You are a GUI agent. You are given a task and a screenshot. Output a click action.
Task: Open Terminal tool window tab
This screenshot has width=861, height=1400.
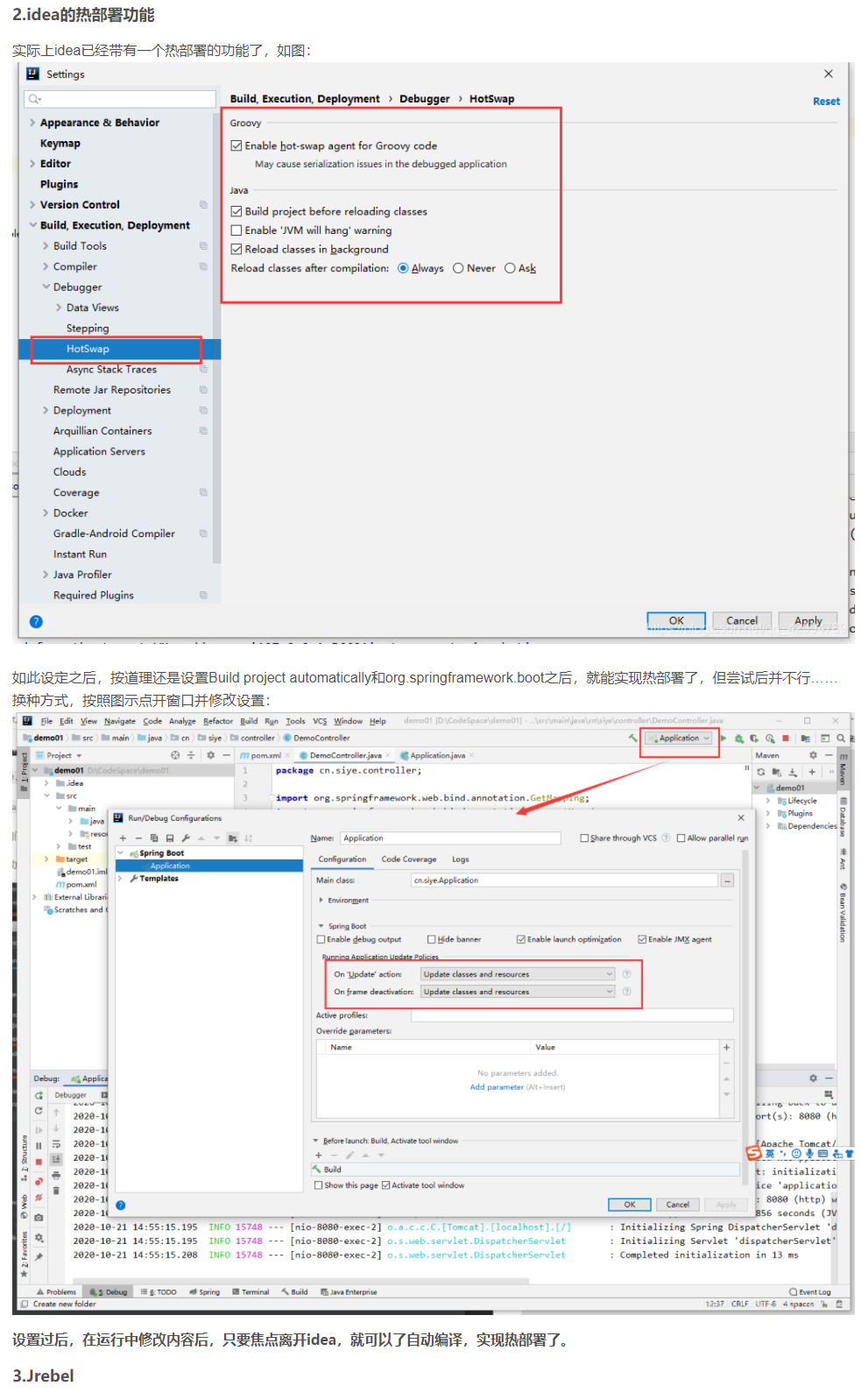[x=251, y=1292]
